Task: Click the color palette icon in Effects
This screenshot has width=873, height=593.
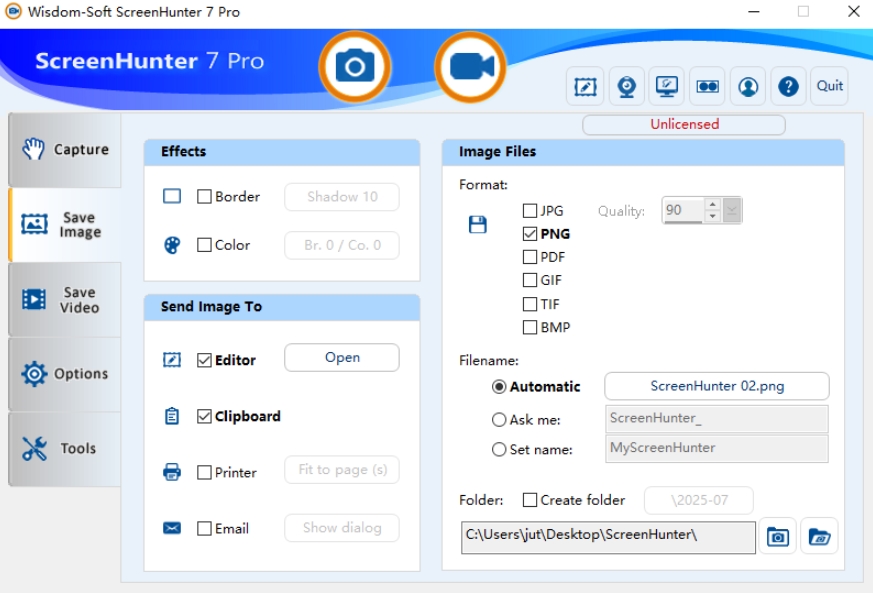Action: (x=172, y=245)
